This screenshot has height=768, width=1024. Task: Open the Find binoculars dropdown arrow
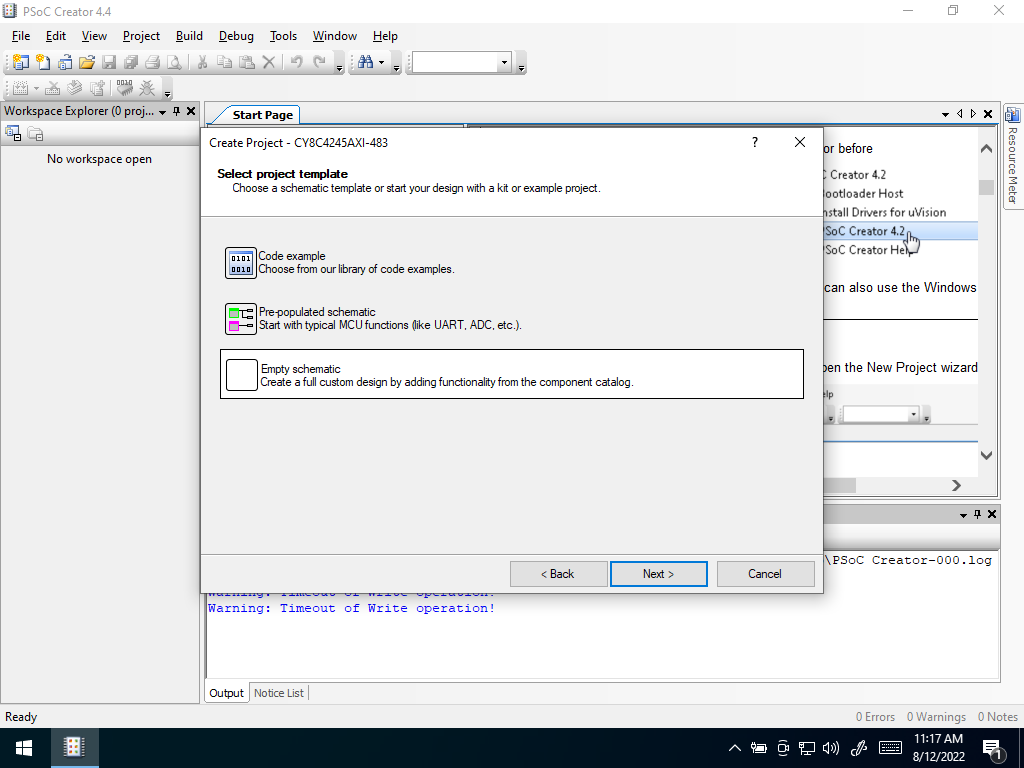pos(381,63)
